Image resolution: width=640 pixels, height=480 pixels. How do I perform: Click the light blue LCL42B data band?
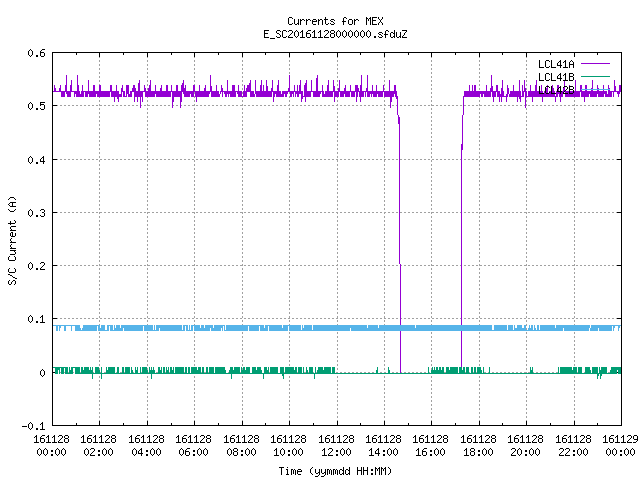click(x=337, y=328)
